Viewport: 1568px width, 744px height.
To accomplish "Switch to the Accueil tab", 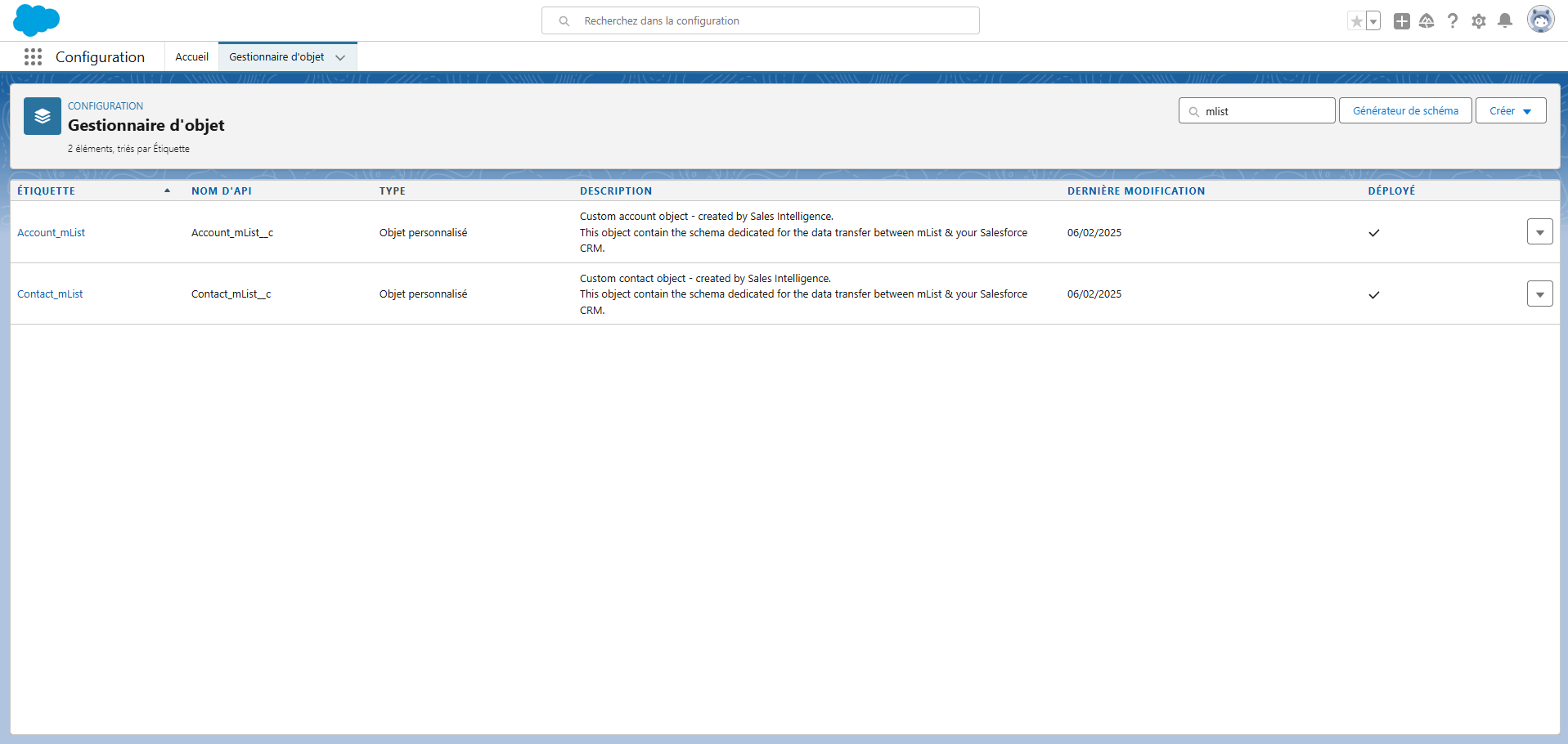I will pos(192,56).
